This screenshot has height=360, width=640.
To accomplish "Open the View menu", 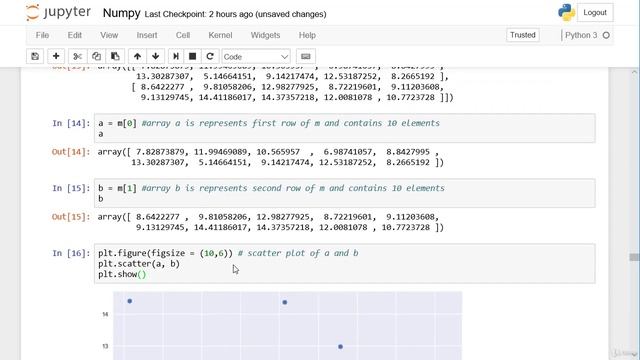I will pos(109,35).
